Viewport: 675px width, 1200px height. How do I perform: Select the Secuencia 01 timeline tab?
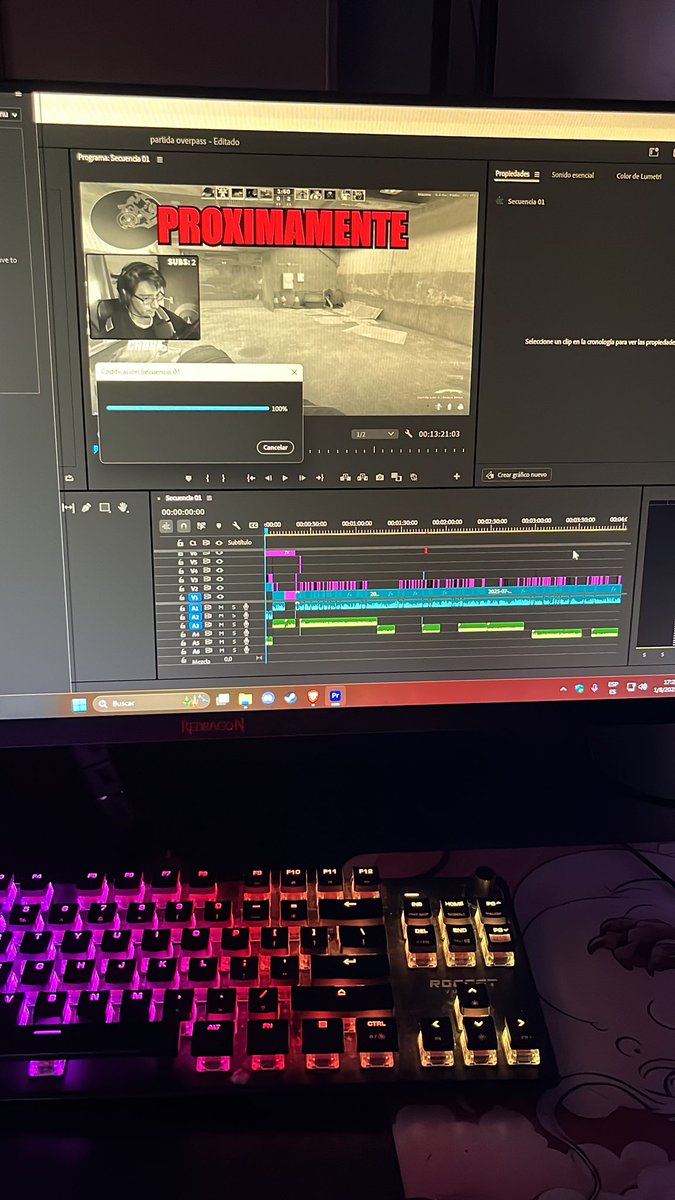click(183, 497)
